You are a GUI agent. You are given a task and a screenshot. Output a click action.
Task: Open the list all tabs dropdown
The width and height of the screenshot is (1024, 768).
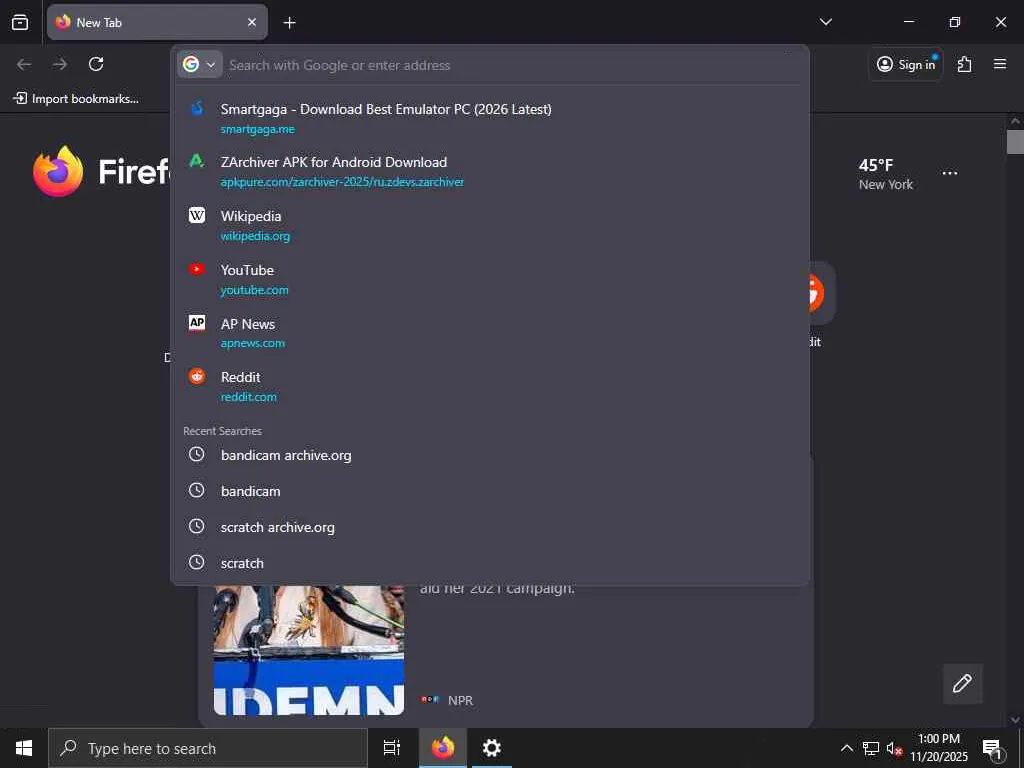click(x=825, y=22)
